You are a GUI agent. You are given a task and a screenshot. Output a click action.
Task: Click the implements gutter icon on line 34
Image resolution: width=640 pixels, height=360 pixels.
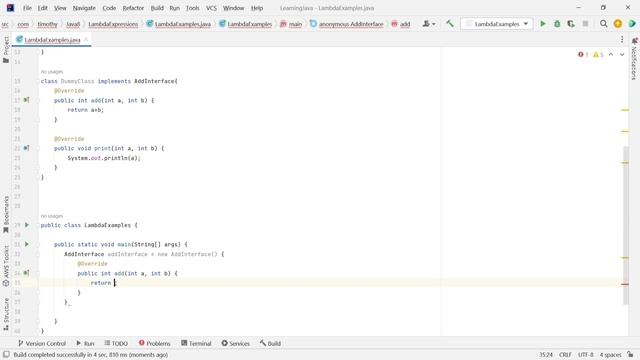[x=27, y=273]
